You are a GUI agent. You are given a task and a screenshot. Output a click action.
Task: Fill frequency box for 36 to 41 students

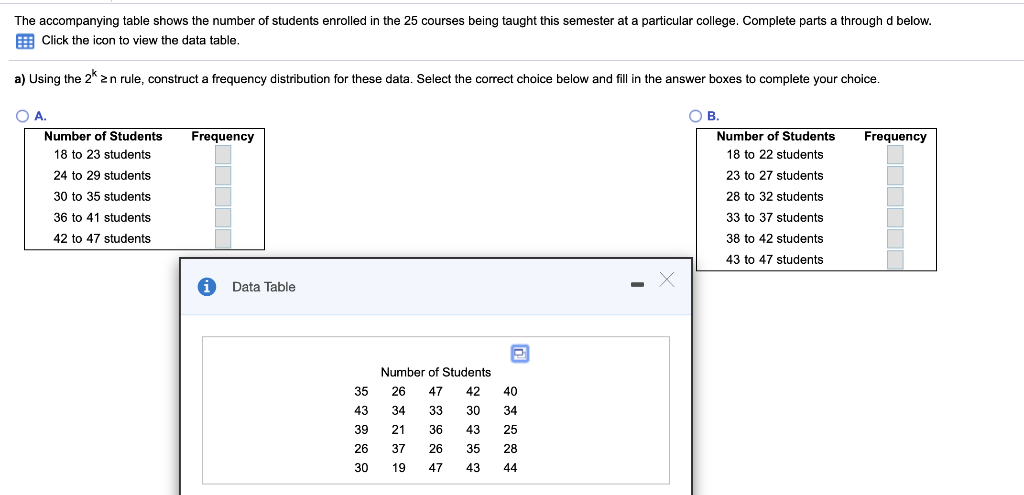(223, 217)
